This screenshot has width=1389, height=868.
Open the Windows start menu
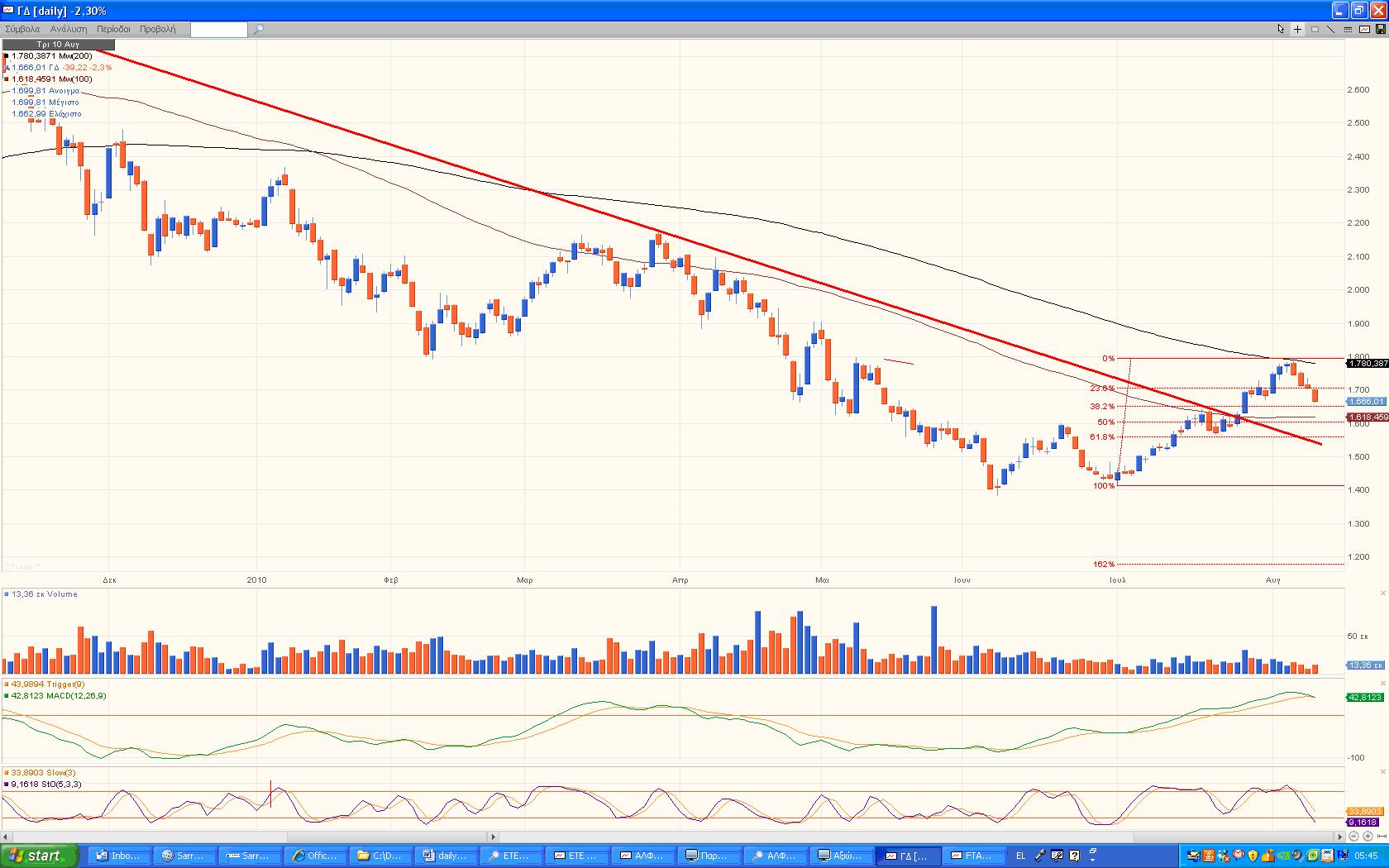click(x=39, y=856)
